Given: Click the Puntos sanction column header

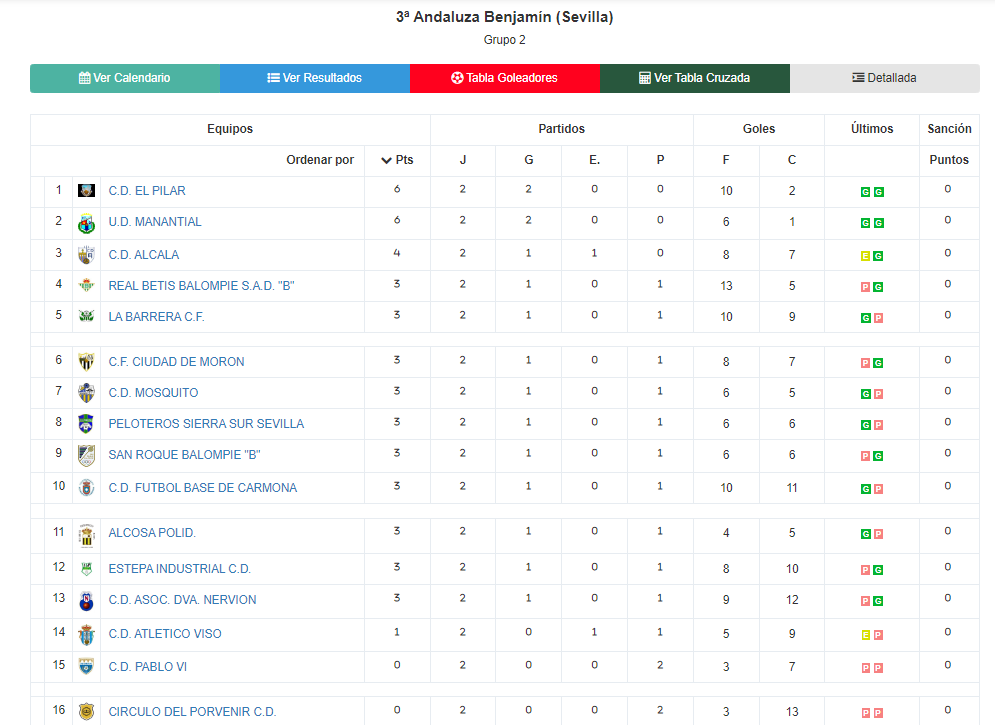Looking at the screenshot, I should [949, 160].
